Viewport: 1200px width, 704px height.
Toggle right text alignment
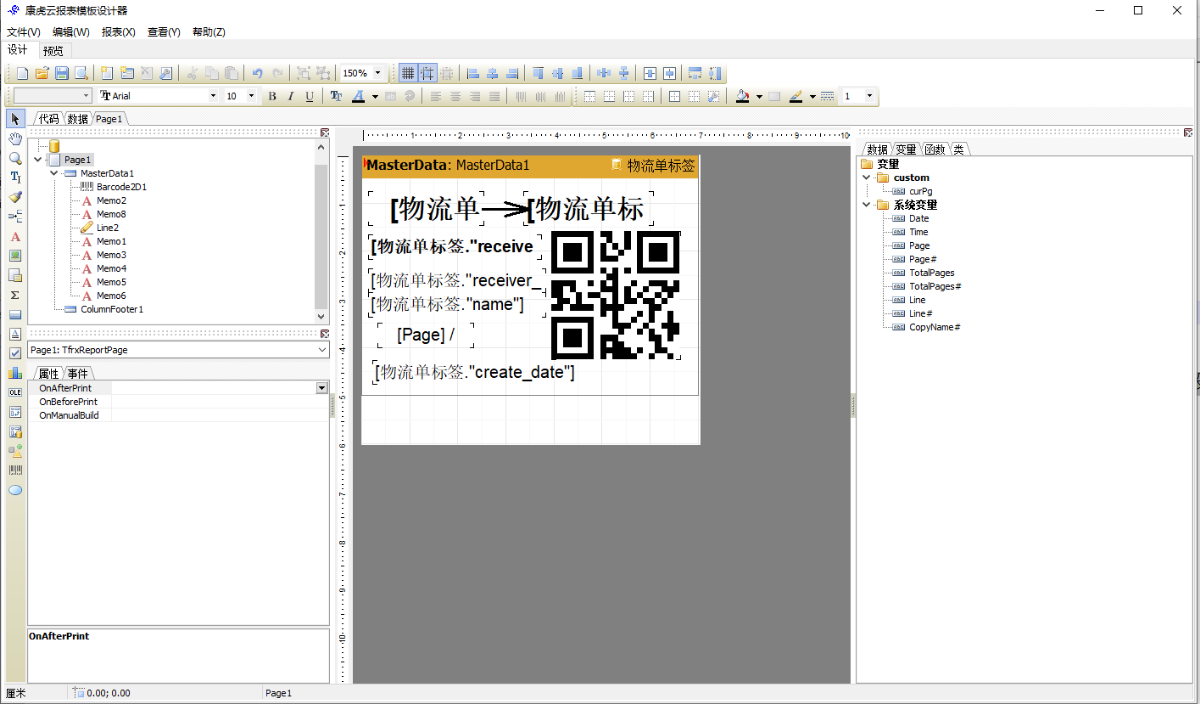coord(475,96)
